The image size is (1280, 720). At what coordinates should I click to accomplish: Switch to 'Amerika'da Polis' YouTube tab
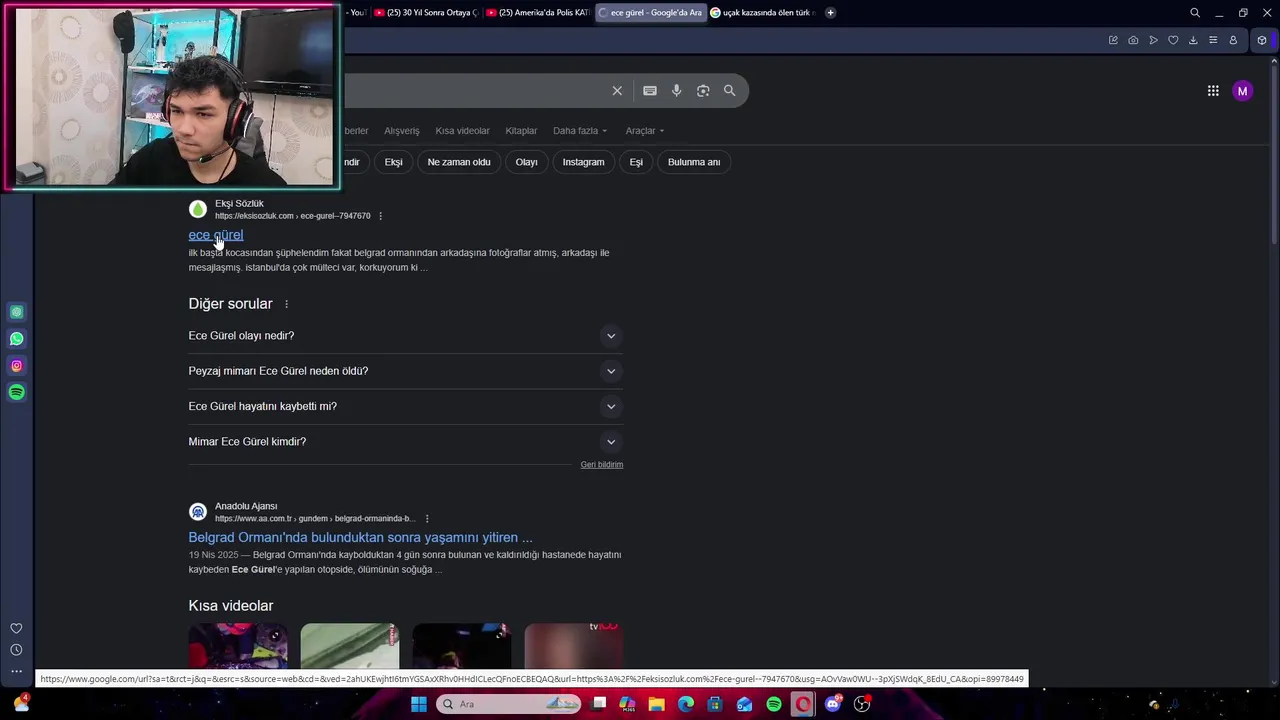538,13
